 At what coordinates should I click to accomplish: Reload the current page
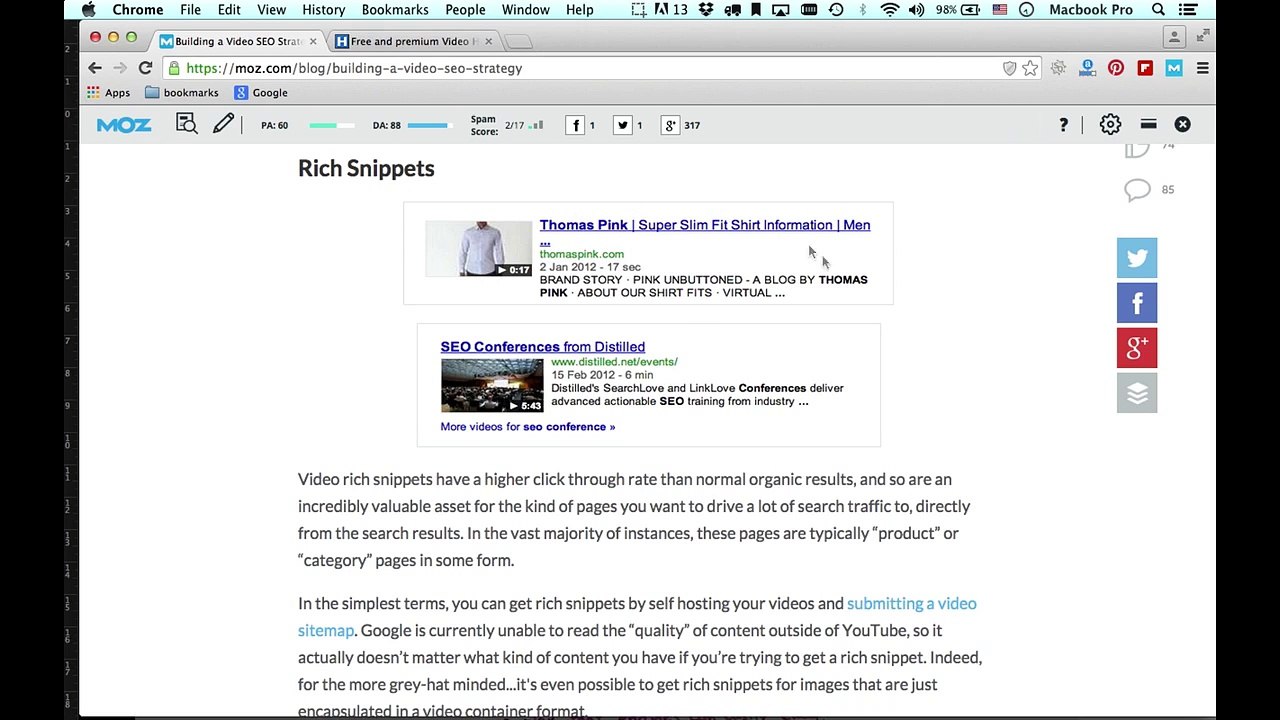(145, 68)
